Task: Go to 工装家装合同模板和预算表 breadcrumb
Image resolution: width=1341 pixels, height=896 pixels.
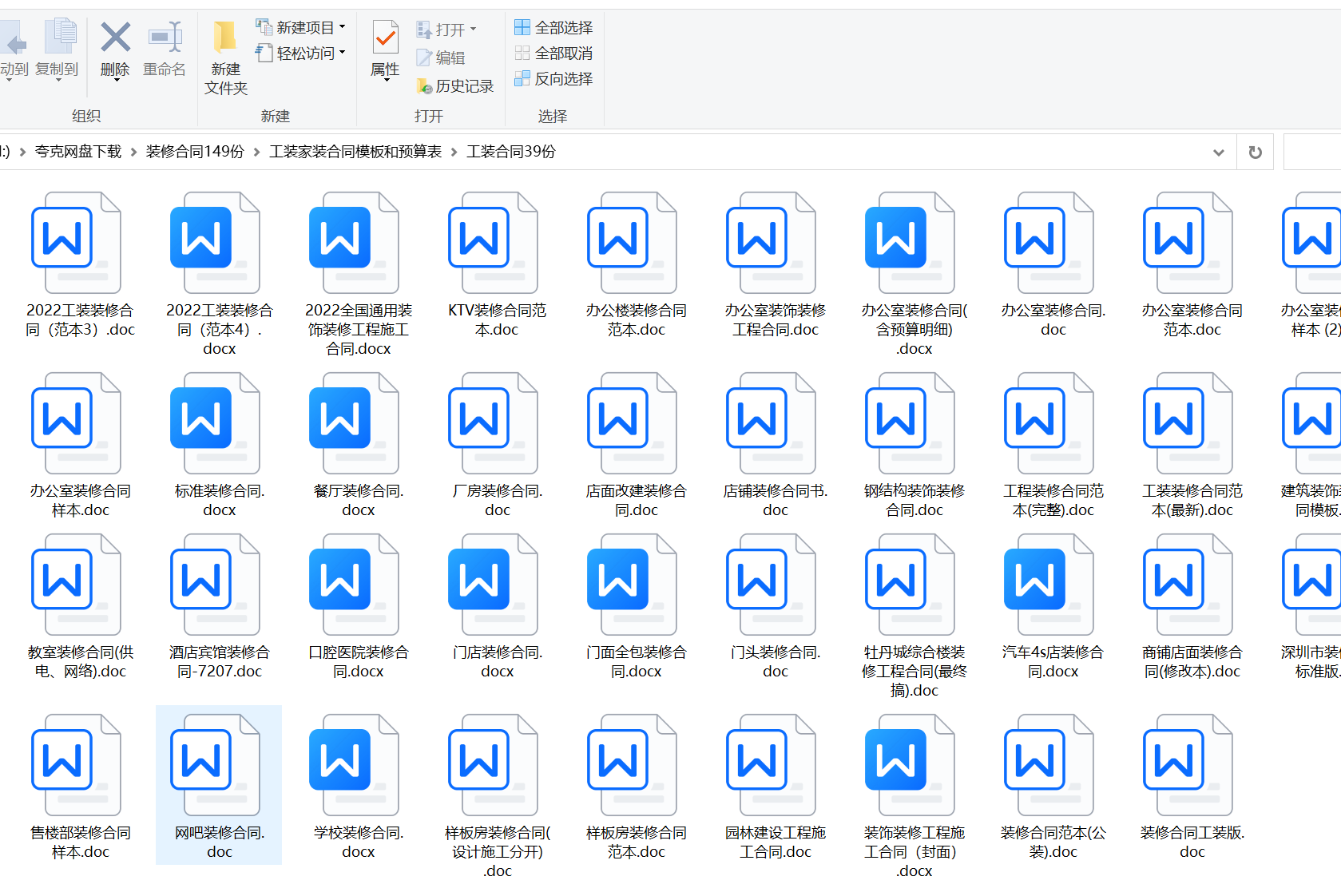Action: click(x=355, y=152)
